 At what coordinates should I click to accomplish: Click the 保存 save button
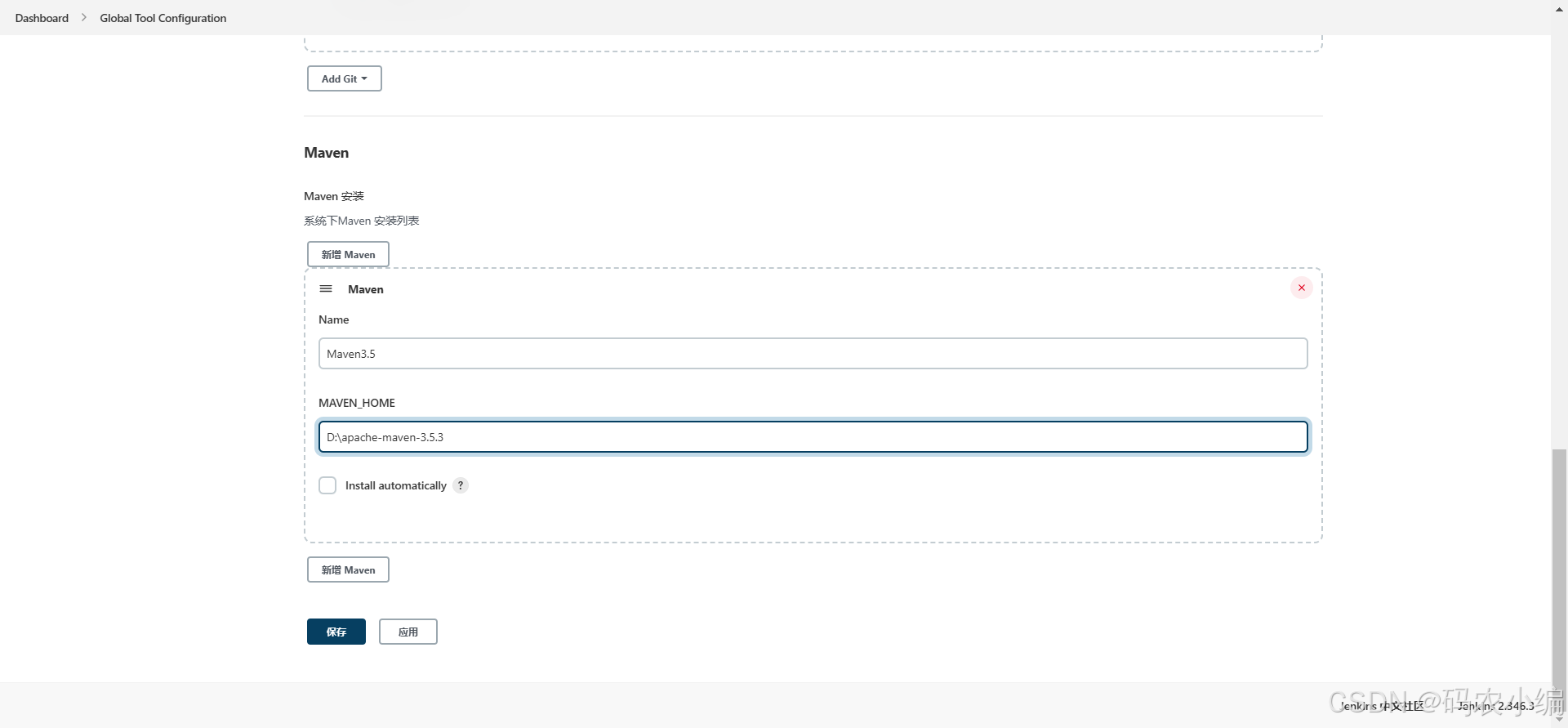pos(336,632)
